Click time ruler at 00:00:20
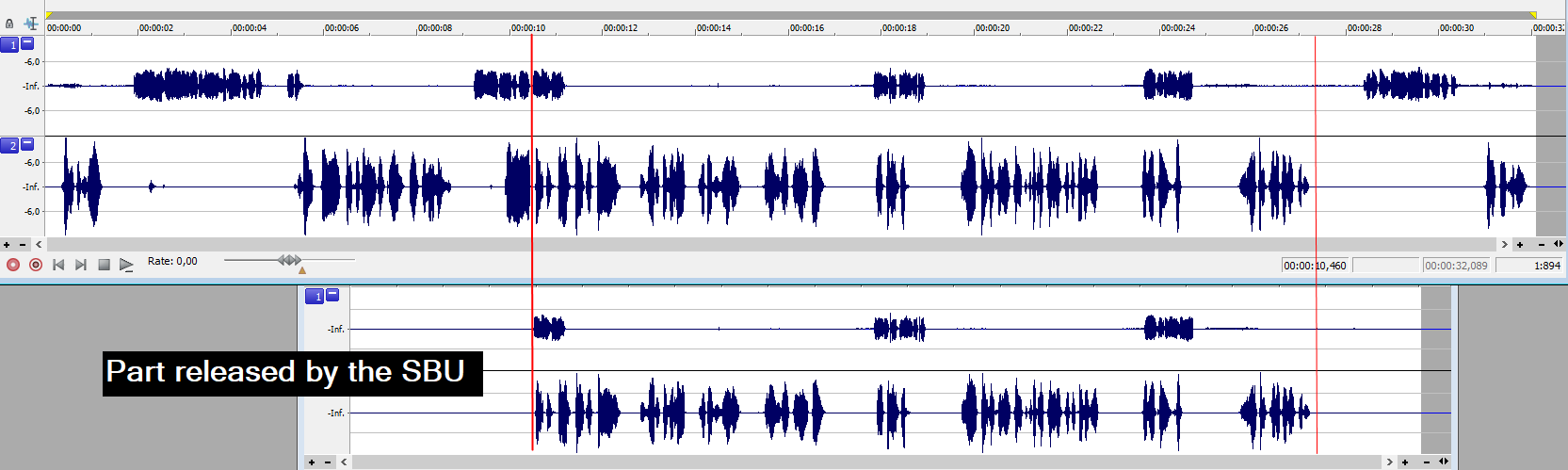This screenshot has height=470, width=1568. (993, 28)
